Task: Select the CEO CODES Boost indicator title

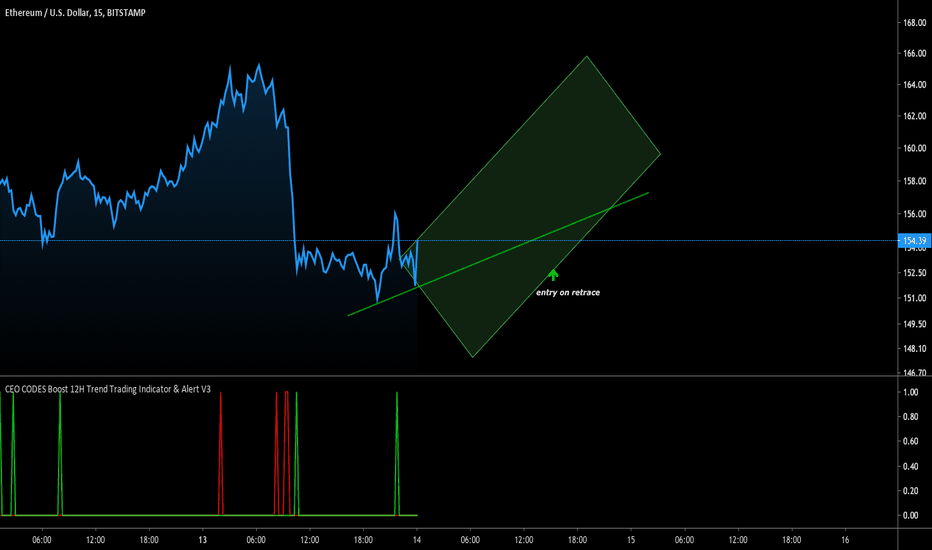Action: pos(108,389)
